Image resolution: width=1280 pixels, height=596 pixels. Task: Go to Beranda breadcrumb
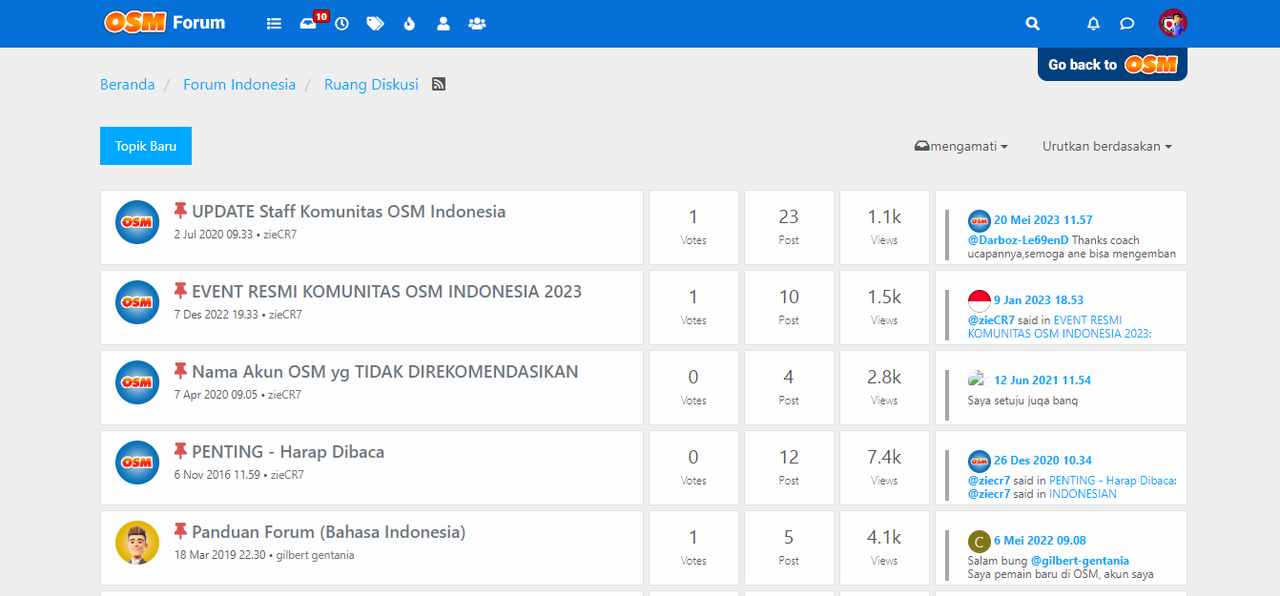[127, 84]
